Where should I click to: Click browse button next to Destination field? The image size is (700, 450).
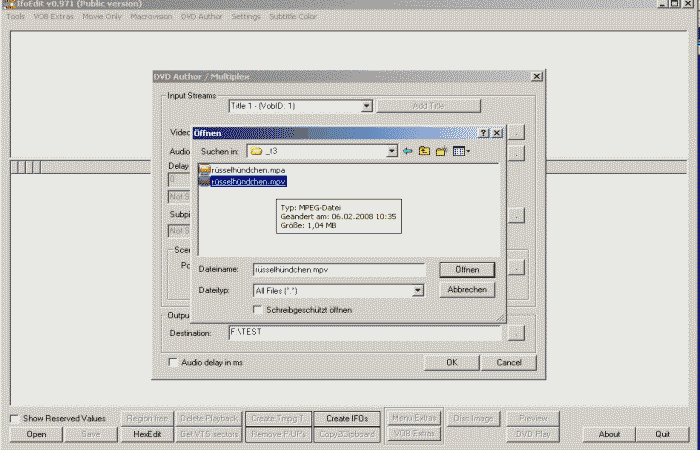point(516,333)
